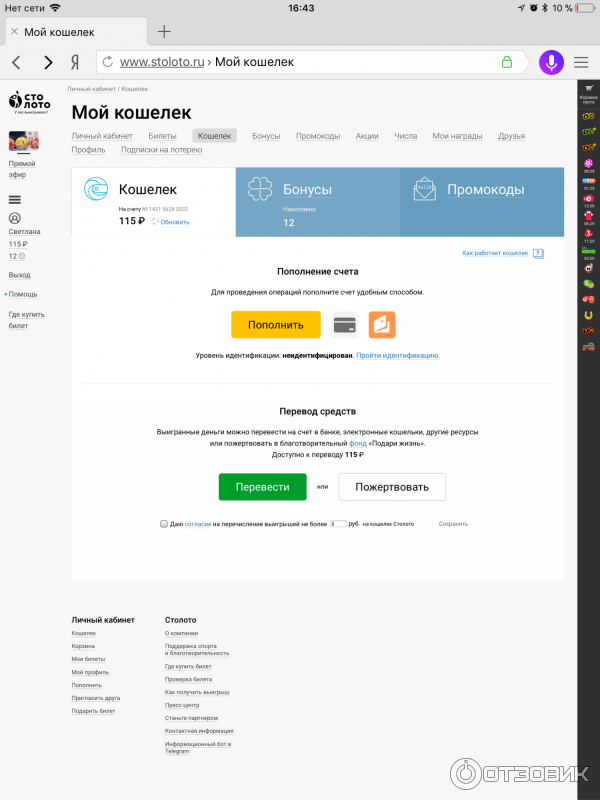Image resolution: width=600 pixels, height=800 pixels.
Task: Click the winnings limit amount field
Action: pos(338,523)
